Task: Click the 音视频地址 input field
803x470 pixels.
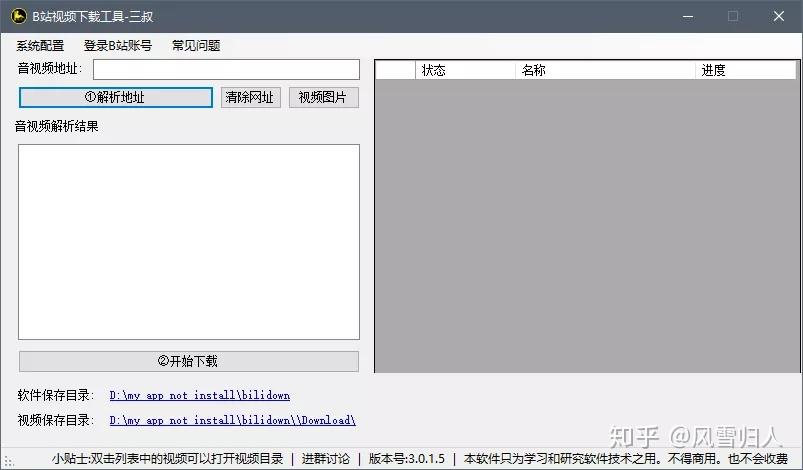Action: [x=226, y=70]
